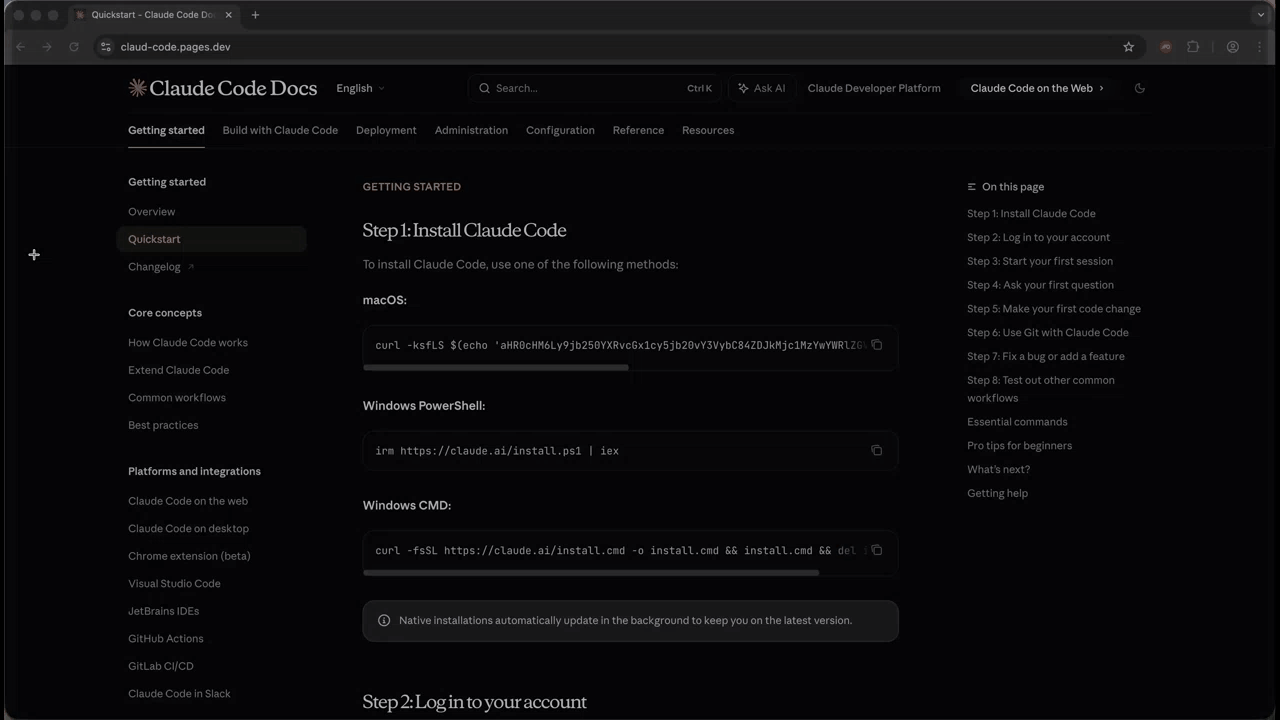This screenshot has width=1280, height=720.
Task: Copy the macOS install command
Action: tap(877, 345)
